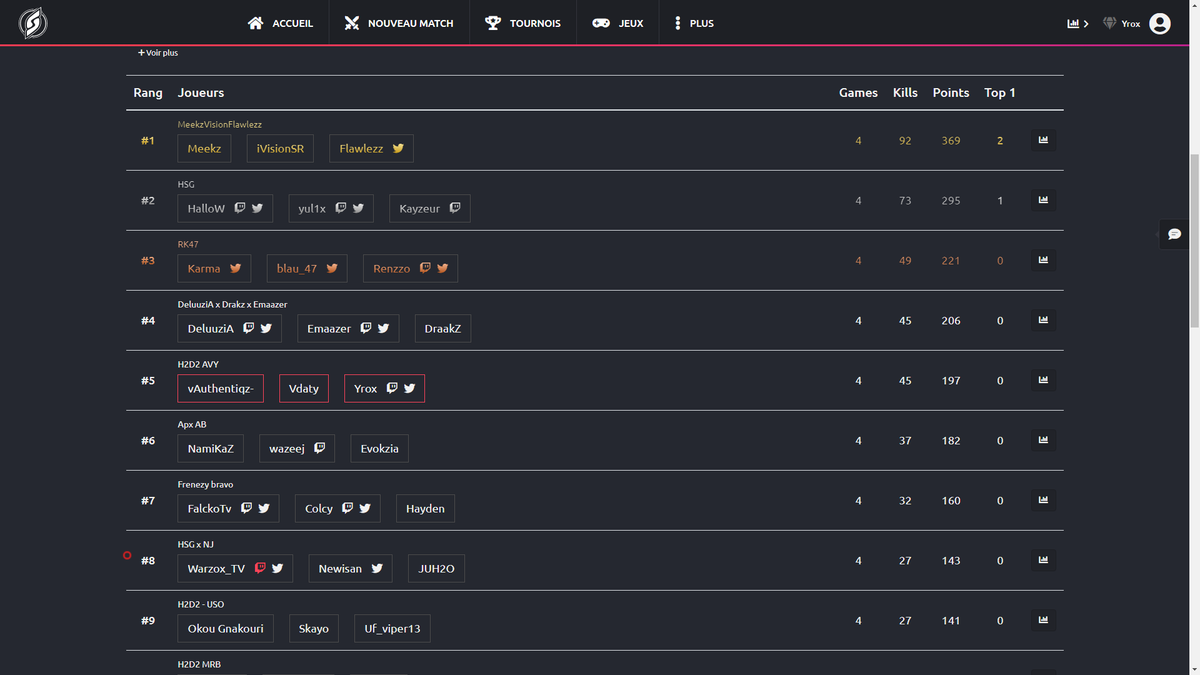Open HalloW's Twitter icon
Screen dimensions: 1200x675
[x=257, y=208]
